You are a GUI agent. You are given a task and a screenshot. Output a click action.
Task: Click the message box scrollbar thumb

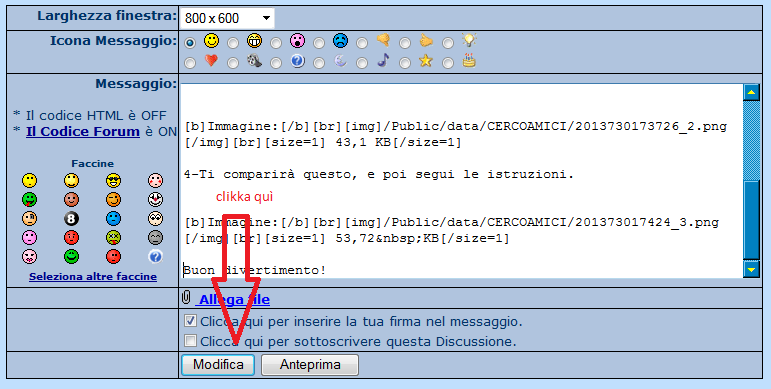[751, 220]
